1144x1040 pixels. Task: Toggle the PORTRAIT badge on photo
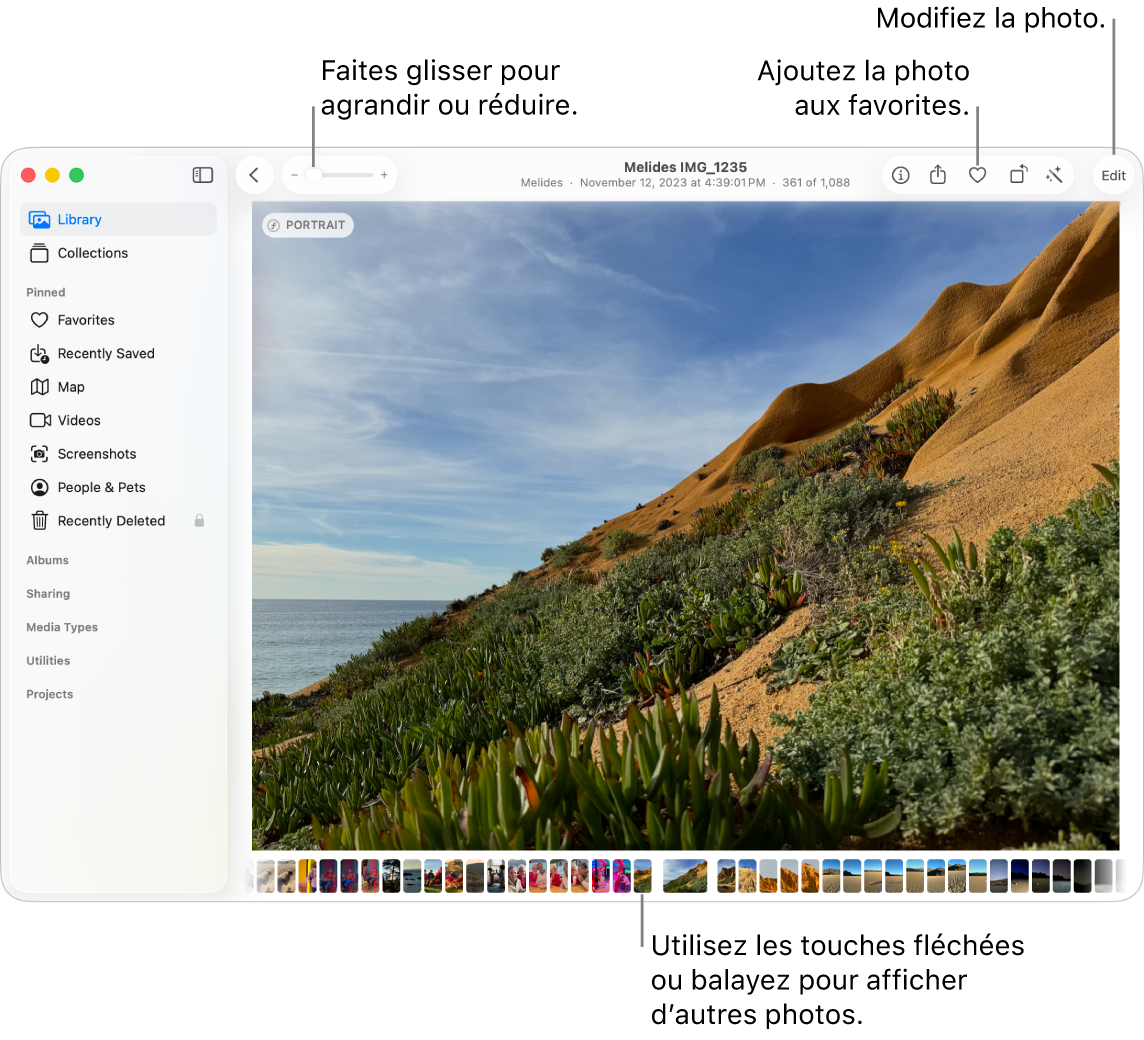(308, 225)
